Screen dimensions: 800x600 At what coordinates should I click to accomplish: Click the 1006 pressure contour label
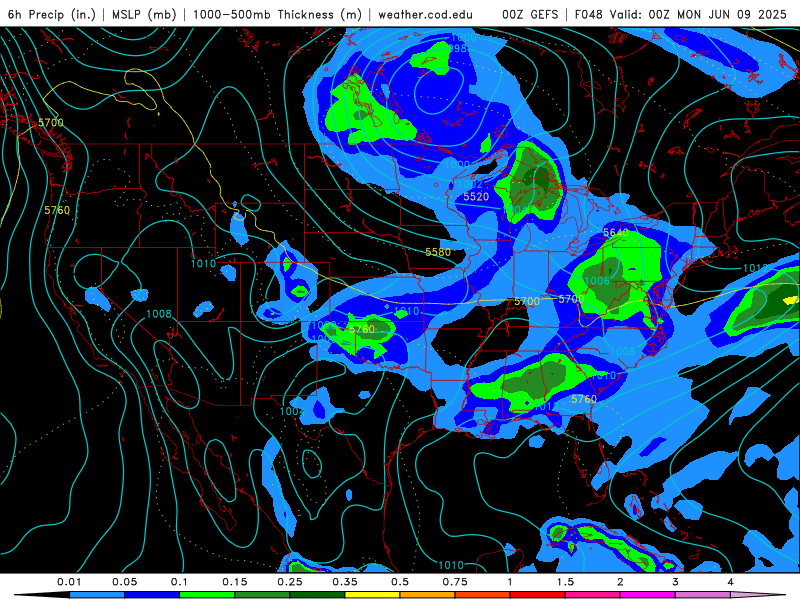597,281
